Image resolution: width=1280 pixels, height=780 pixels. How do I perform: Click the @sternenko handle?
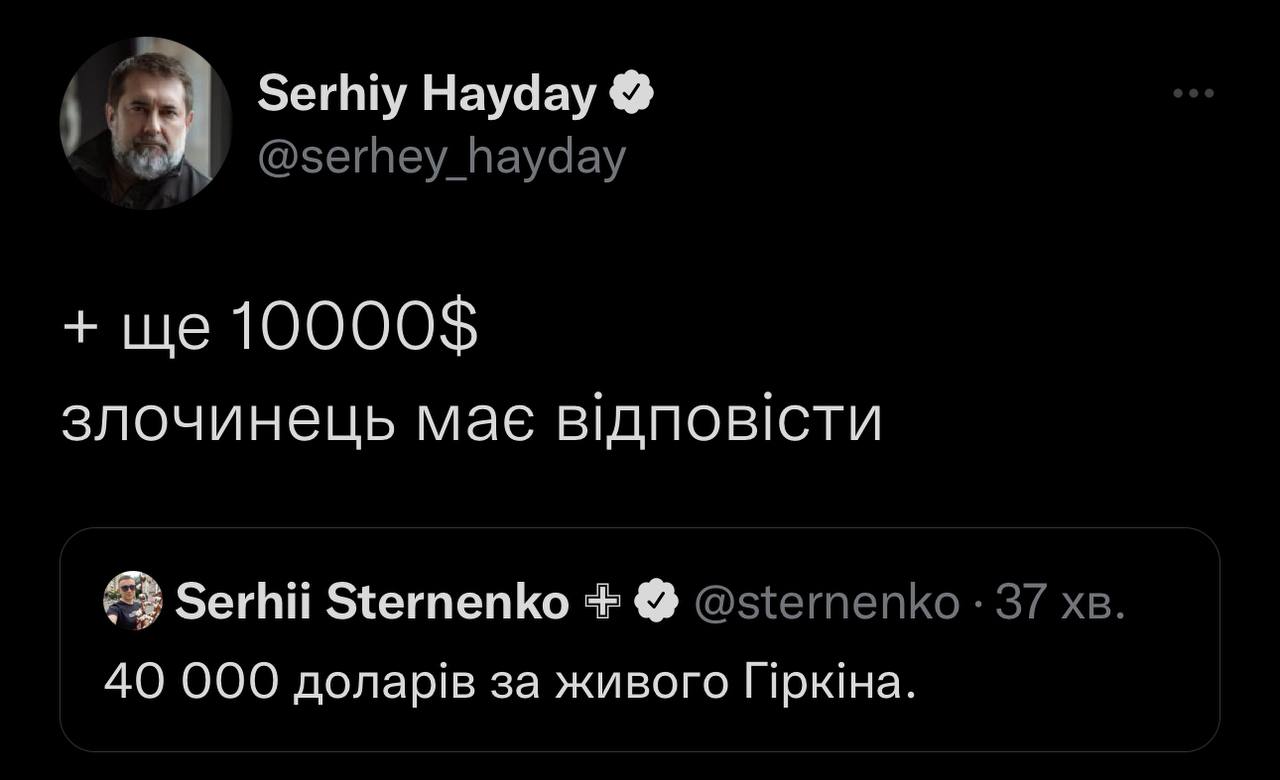point(824,602)
